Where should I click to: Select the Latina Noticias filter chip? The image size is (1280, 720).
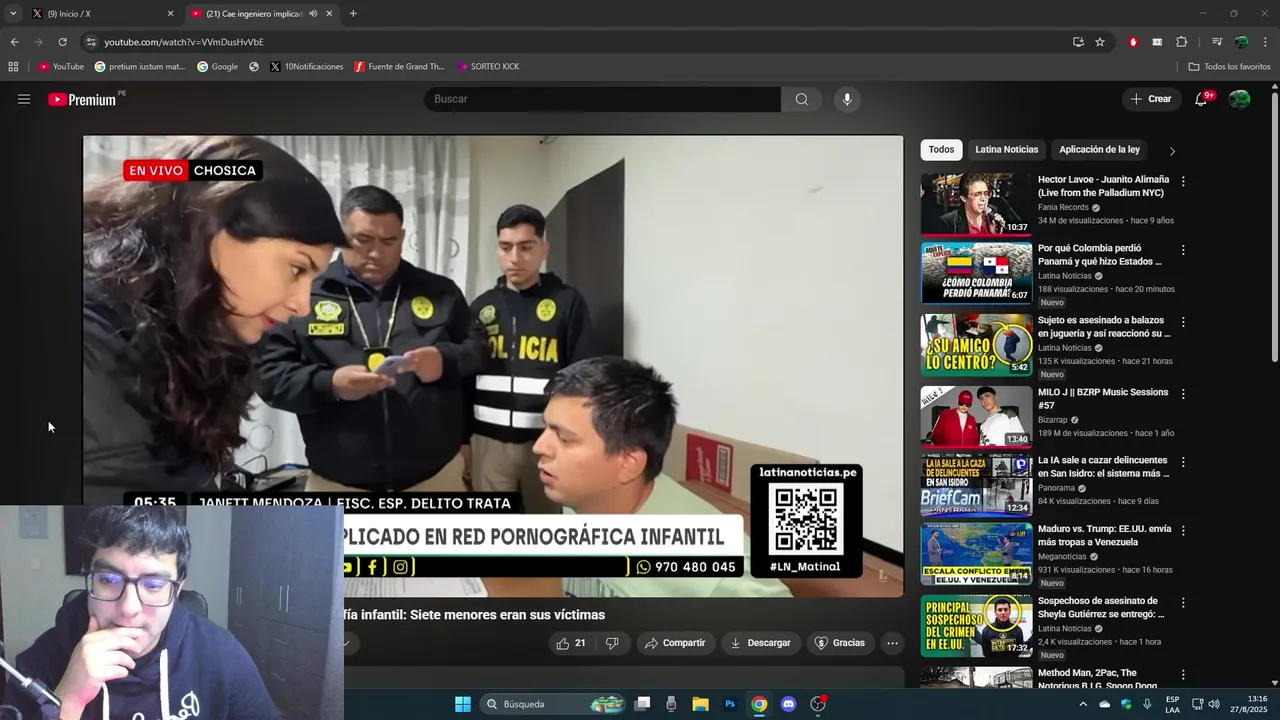(x=1006, y=150)
